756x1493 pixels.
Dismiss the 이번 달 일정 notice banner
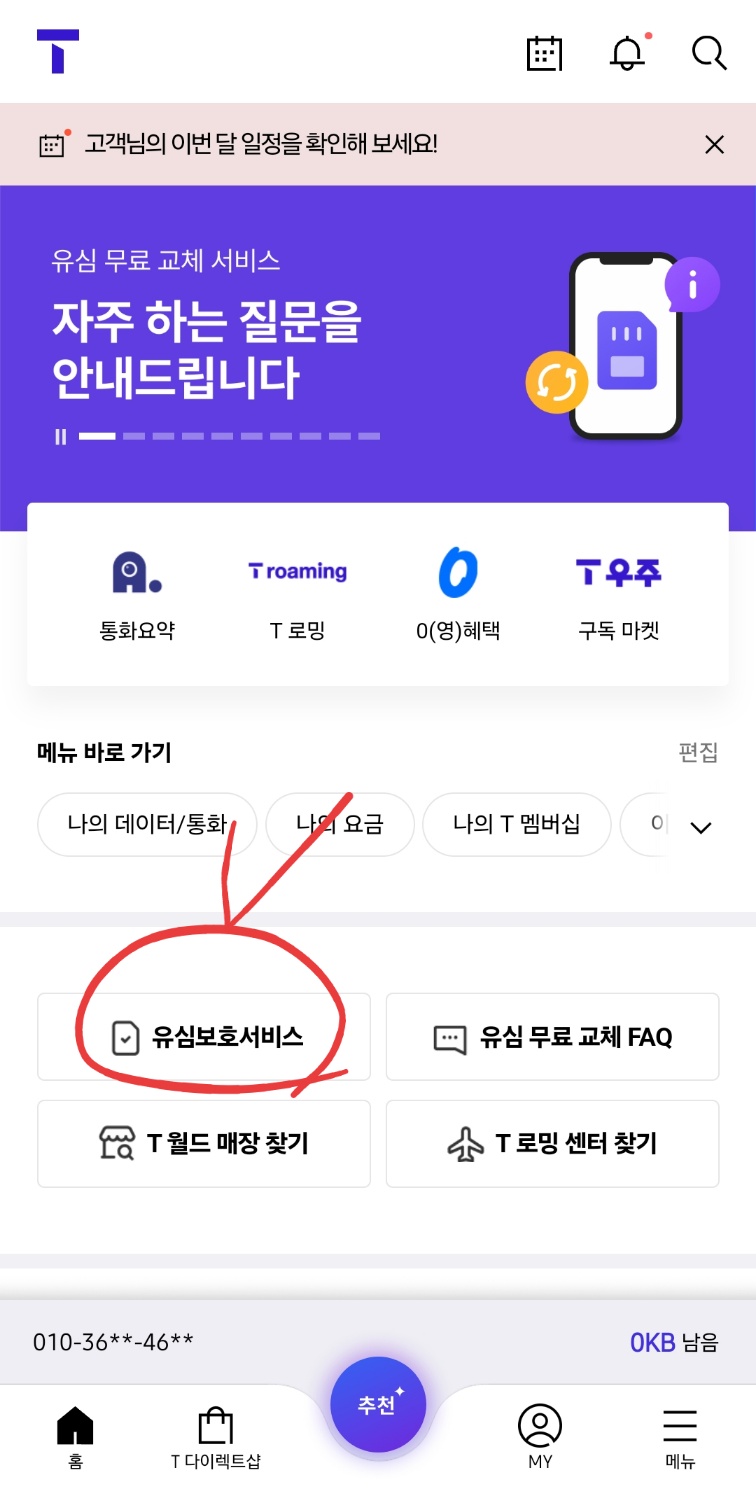[x=714, y=145]
